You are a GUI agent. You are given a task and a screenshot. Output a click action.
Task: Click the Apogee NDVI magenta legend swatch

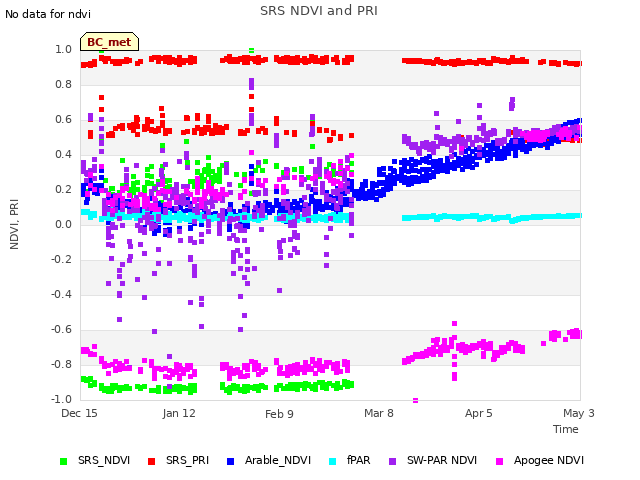(x=500, y=462)
